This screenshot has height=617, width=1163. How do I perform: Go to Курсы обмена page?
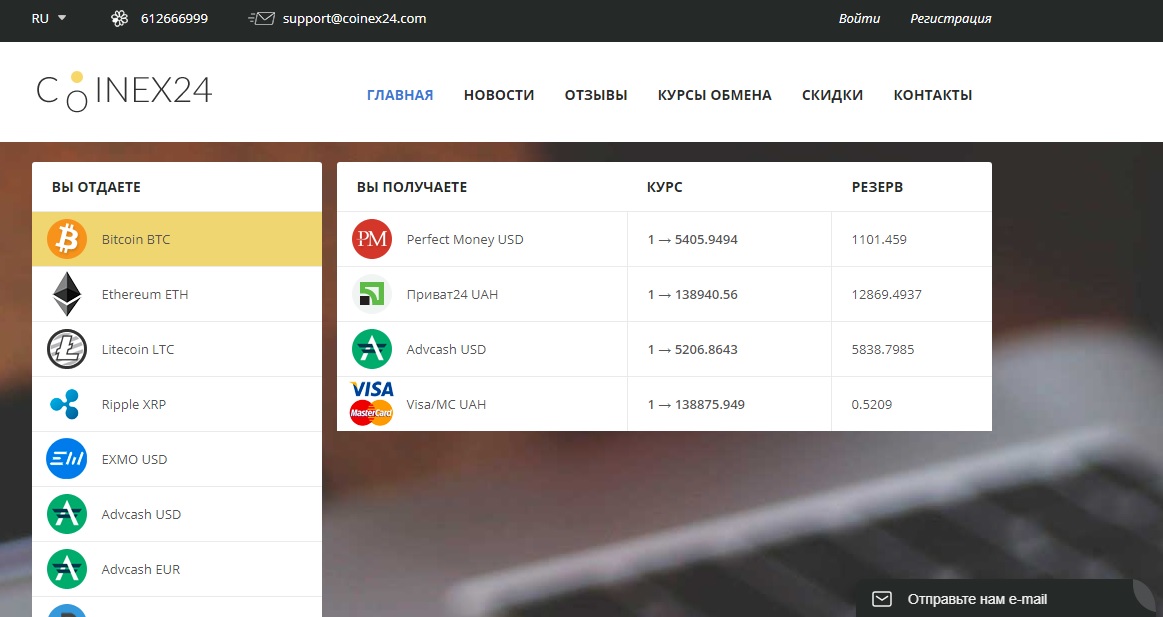pos(714,95)
